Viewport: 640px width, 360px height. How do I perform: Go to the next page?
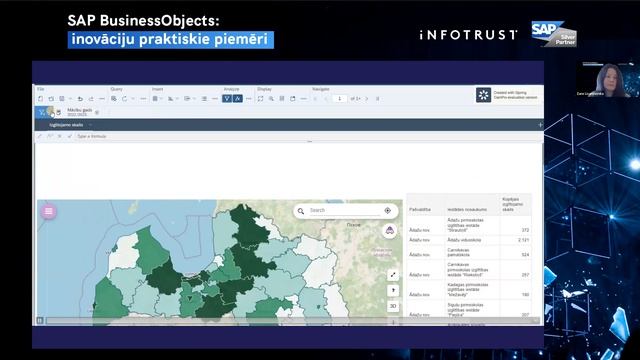367,99
